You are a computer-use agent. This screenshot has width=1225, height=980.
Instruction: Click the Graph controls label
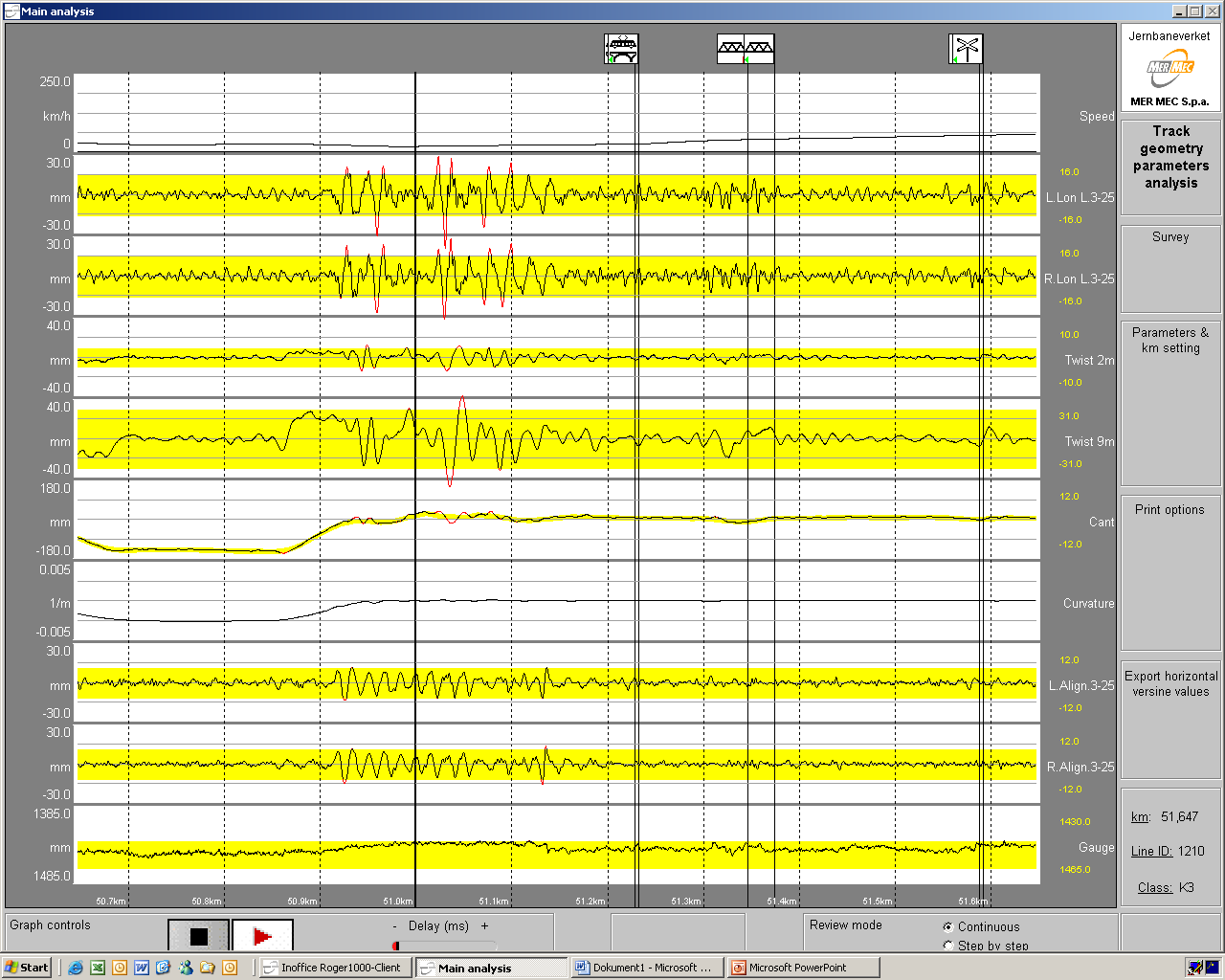pos(50,925)
